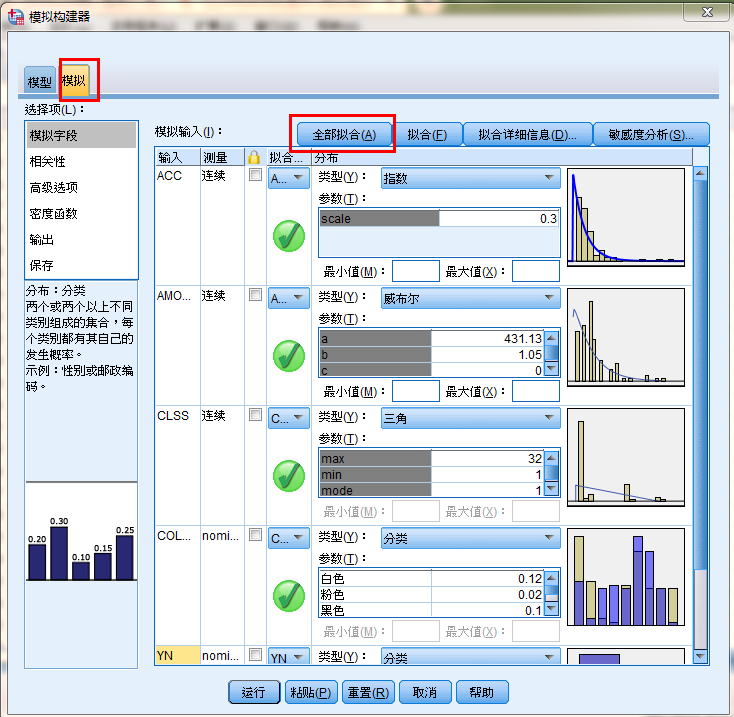Open the 威布尔 distribution type dropdown
This screenshot has width=734, height=717.
click(470, 298)
